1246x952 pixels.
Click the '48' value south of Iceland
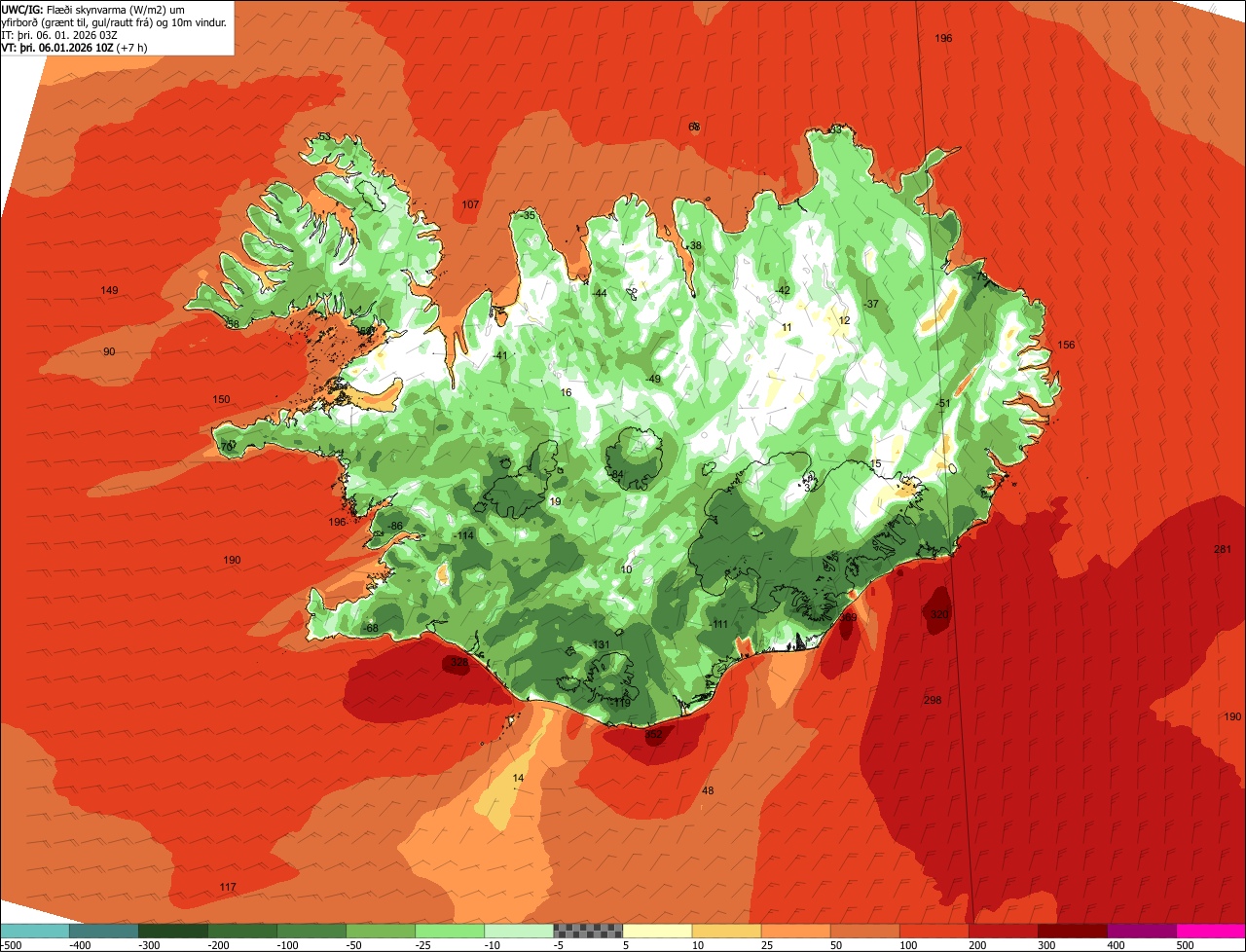coord(708,790)
